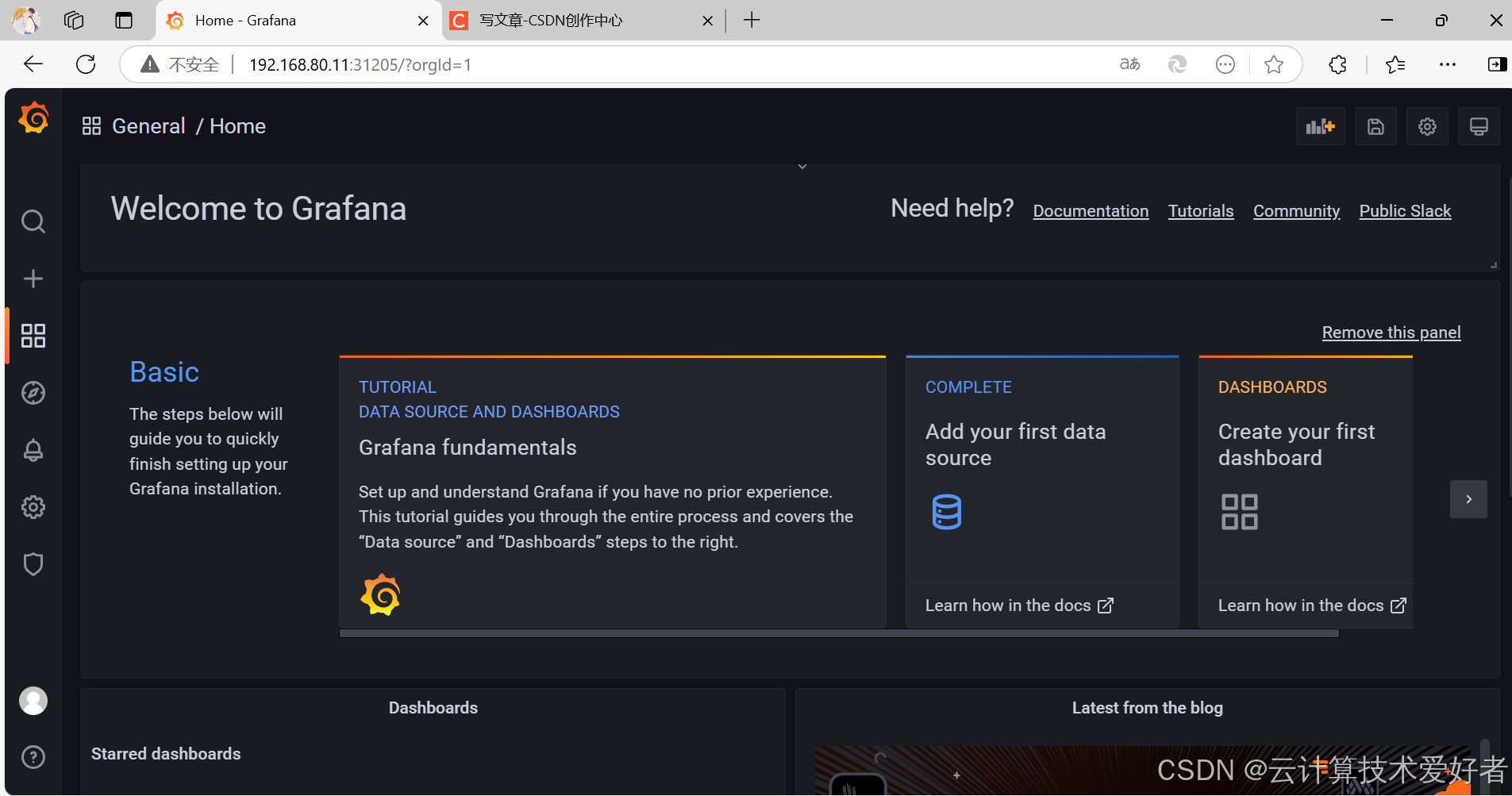This screenshot has height=796, width=1512.
Task: Open the browser workspaces icon
Action: [x=74, y=20]
